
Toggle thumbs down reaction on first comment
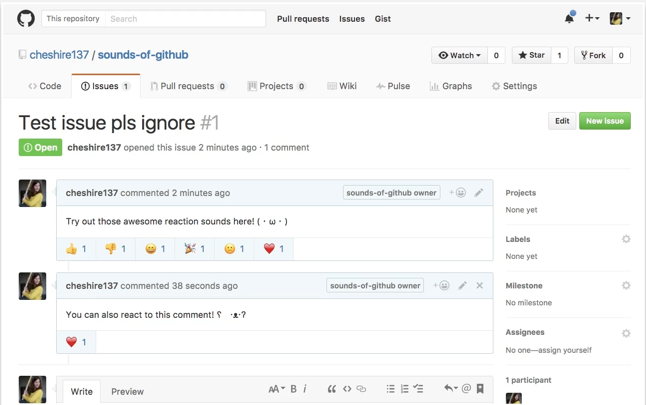pyautogui.click(x=115, y=248)
